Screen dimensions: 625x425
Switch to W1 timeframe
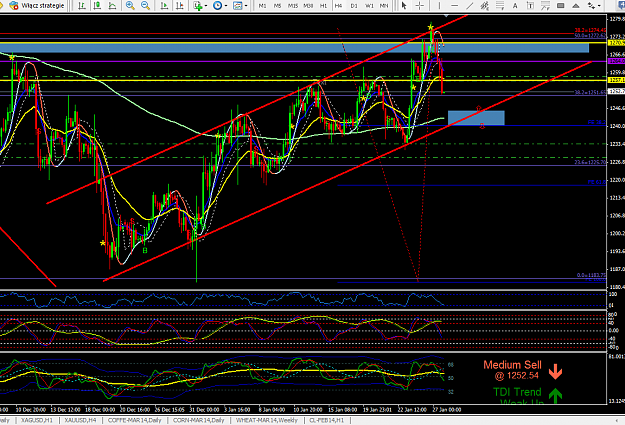pos(369,6)
